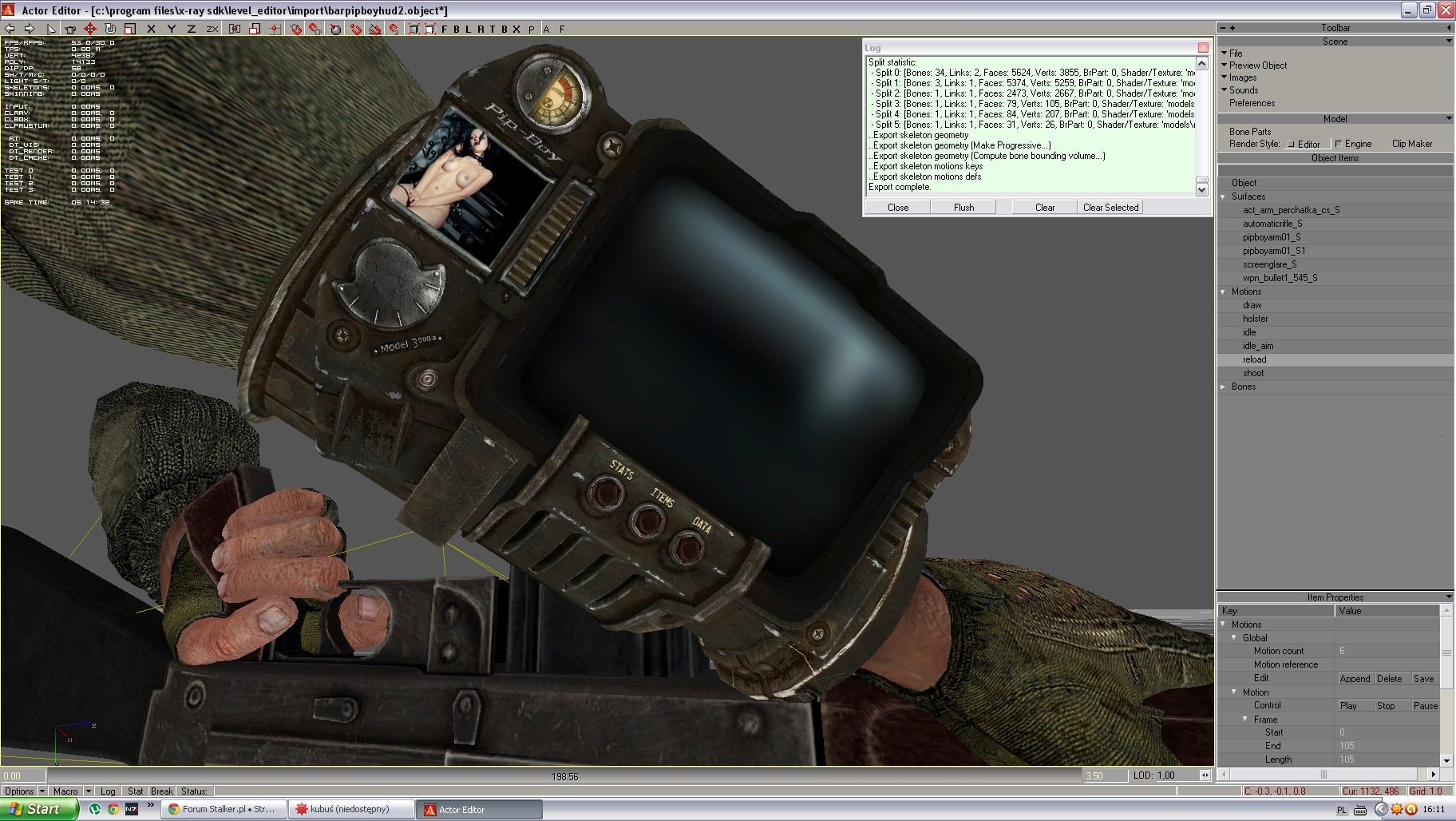
Task: Toggle the Y axis constraint
Action: pos(171,29)
